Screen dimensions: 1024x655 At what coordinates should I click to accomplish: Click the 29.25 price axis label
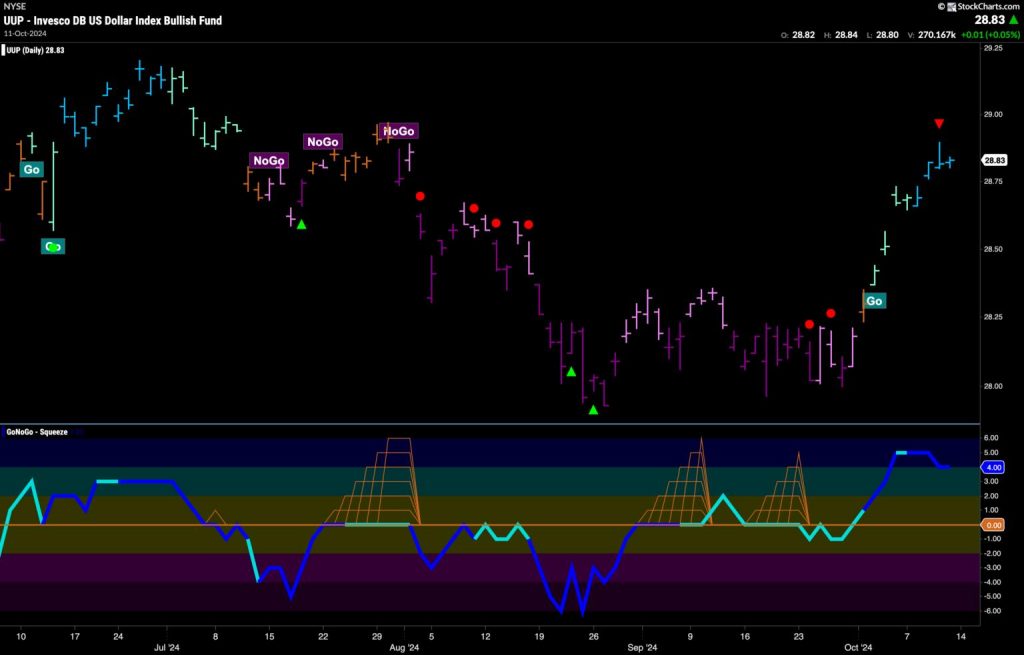[993, 48]
